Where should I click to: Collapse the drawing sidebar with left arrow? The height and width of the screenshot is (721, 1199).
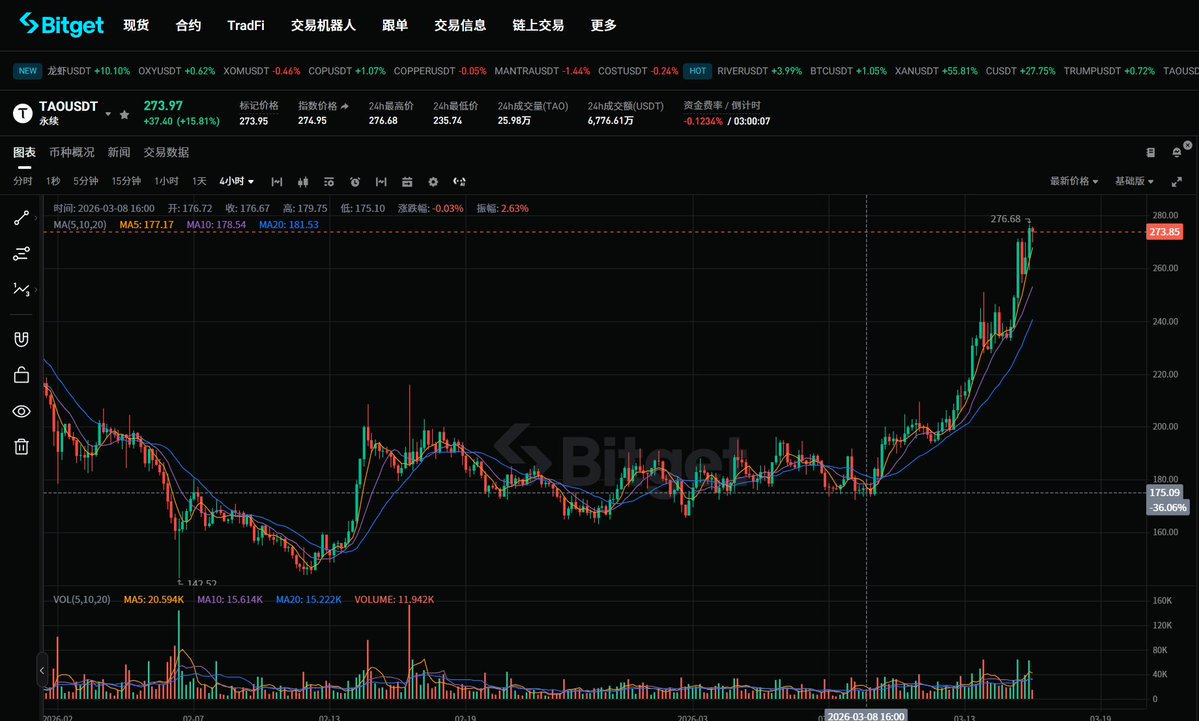[x=42, y=671]
